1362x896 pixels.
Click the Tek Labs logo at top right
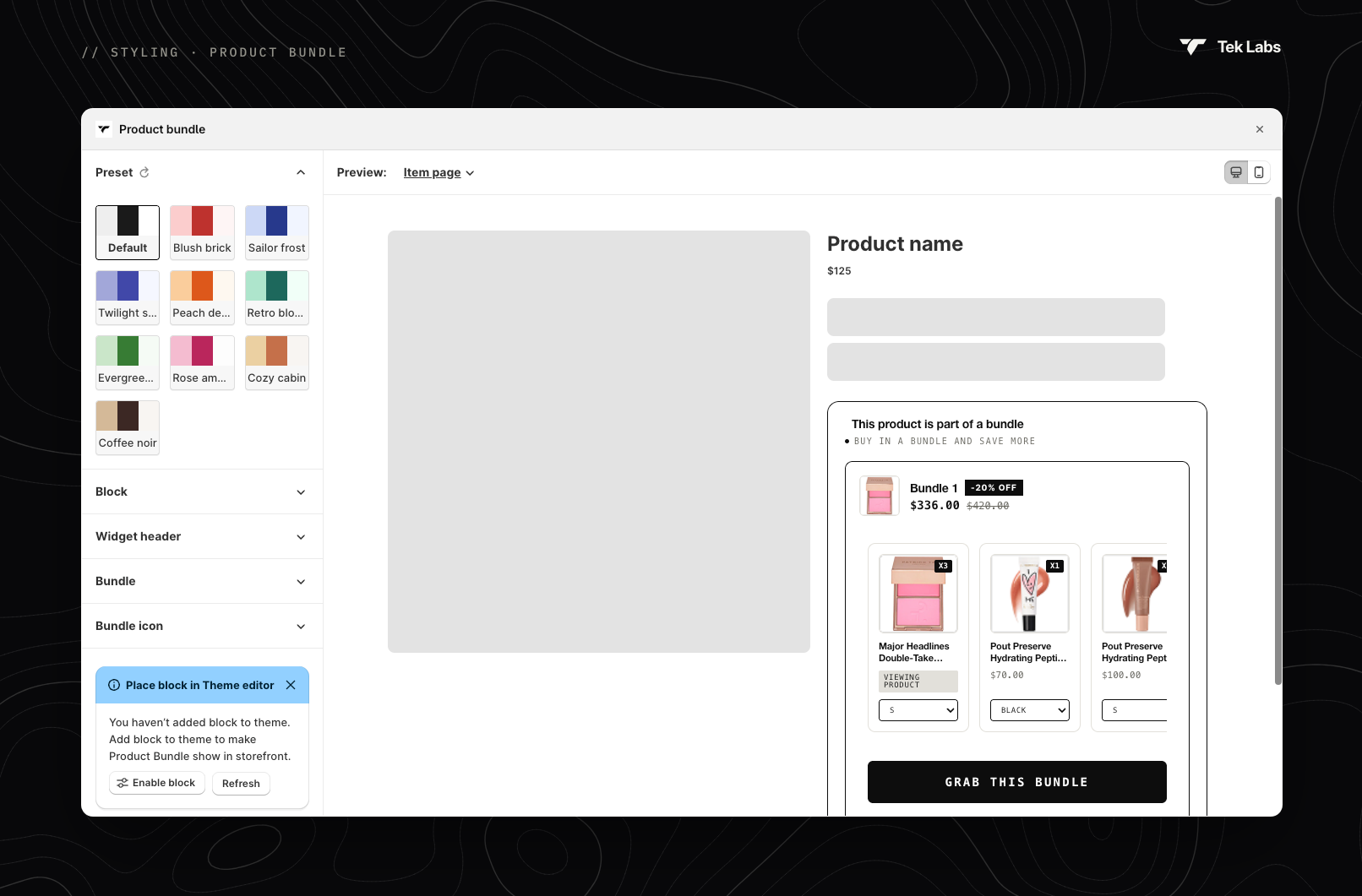(x=1230, y=47)
